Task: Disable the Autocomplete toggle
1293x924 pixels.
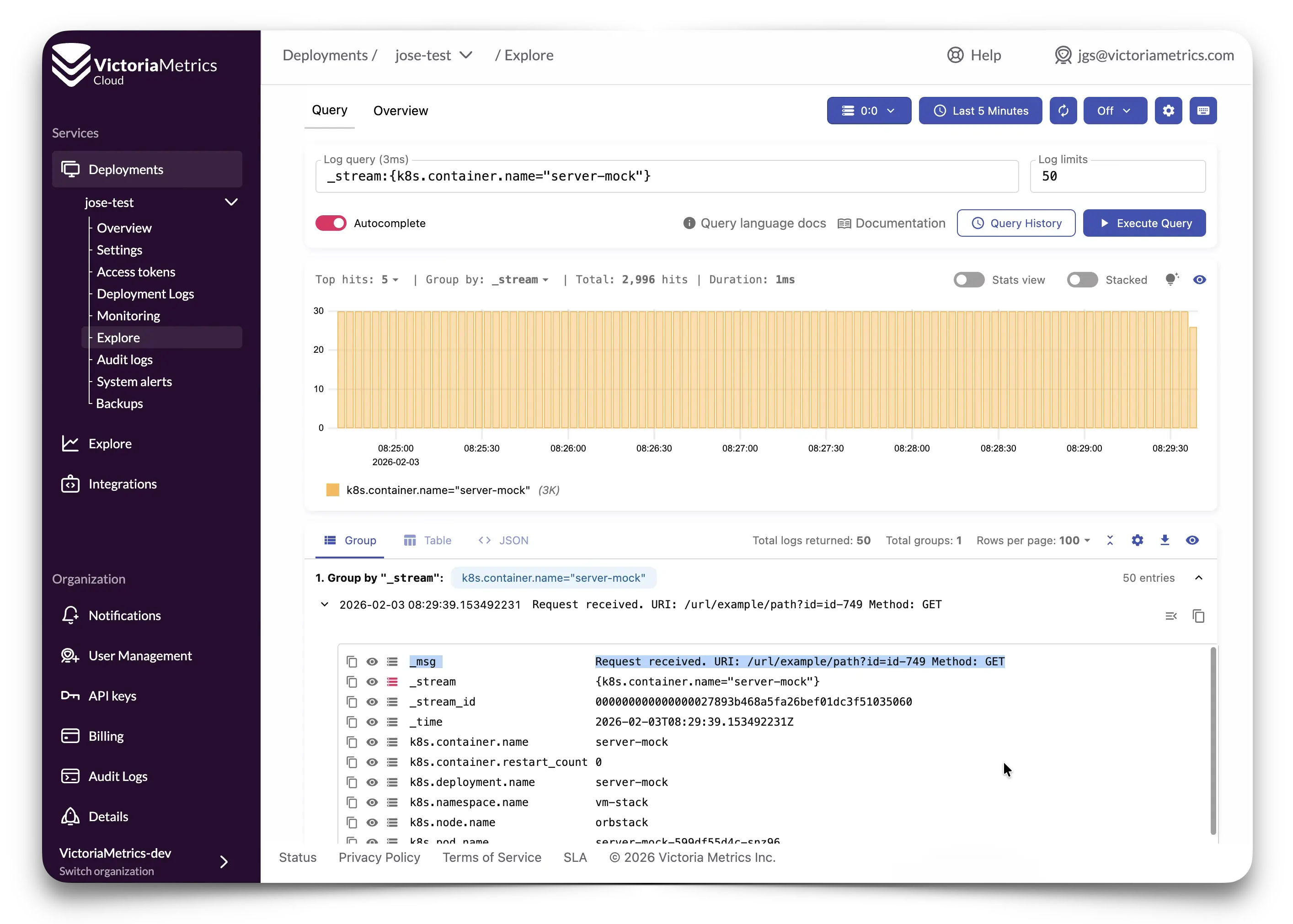Action: click(x=331, y=223)
